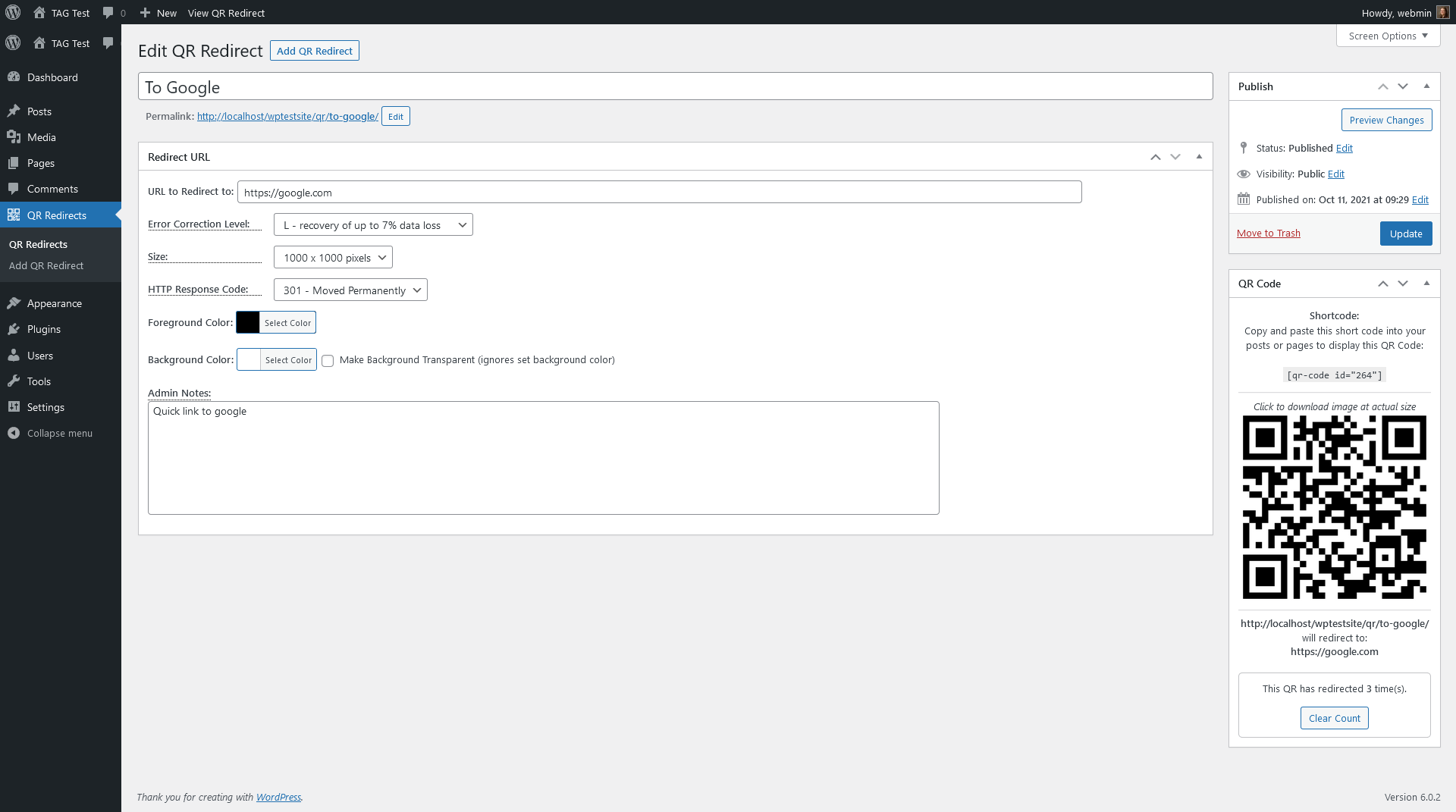Click the black Foreground Color swatch
The image size is (1456, 812).
pyautogui.click(x=248, y=322)
